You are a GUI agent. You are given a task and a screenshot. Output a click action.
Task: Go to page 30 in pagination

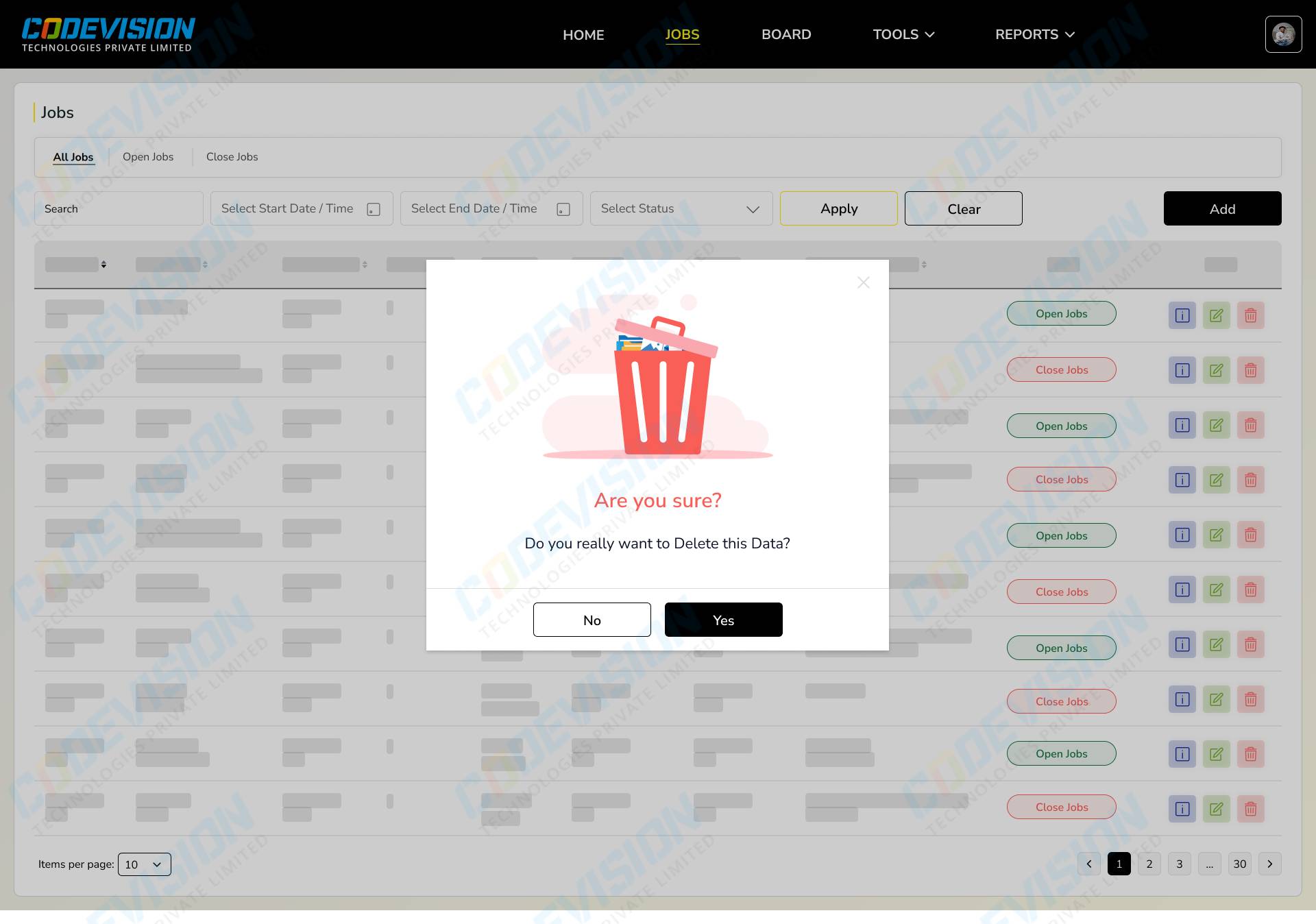coord(1239,864)
